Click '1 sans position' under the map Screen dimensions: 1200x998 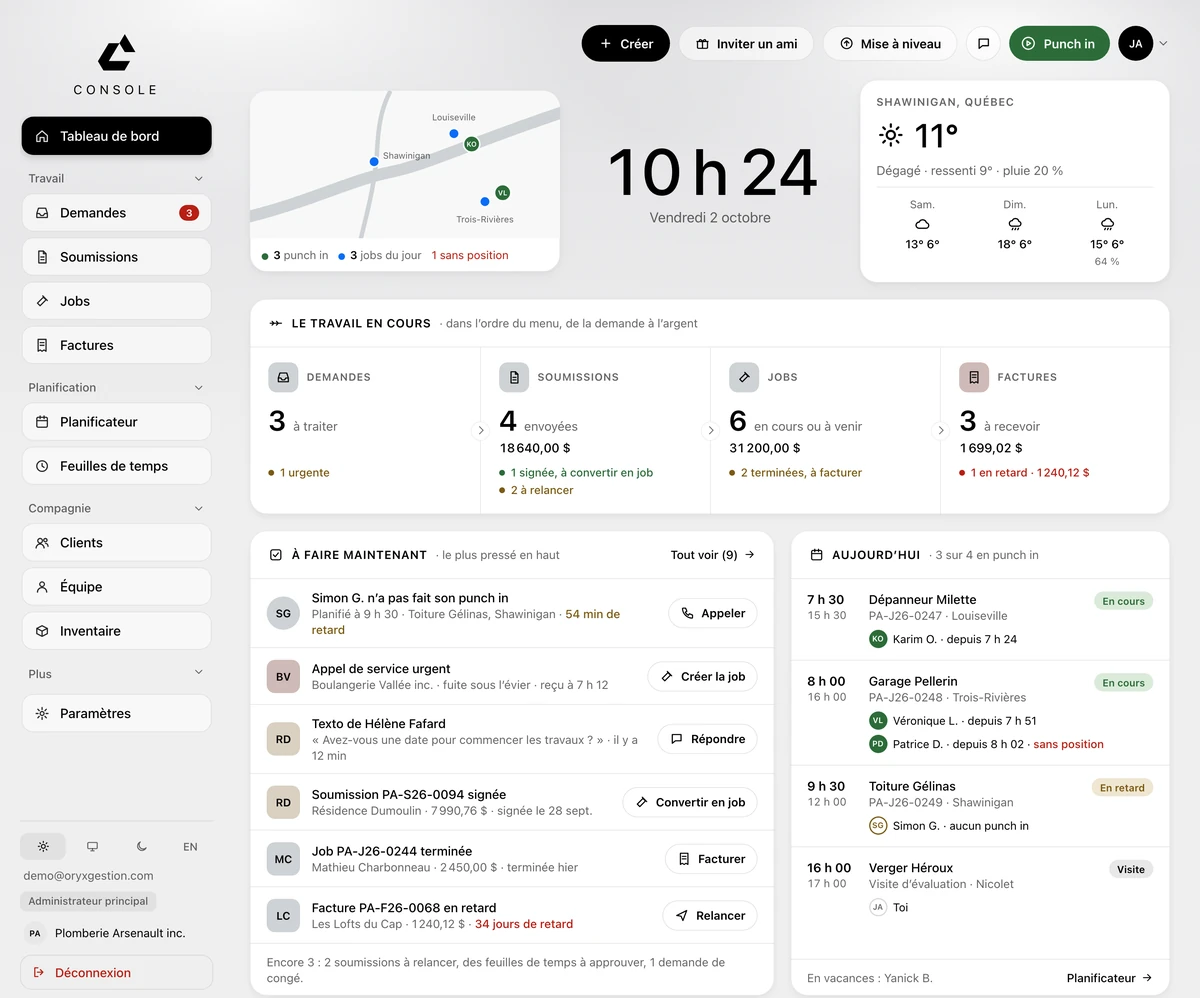[470, 255]
